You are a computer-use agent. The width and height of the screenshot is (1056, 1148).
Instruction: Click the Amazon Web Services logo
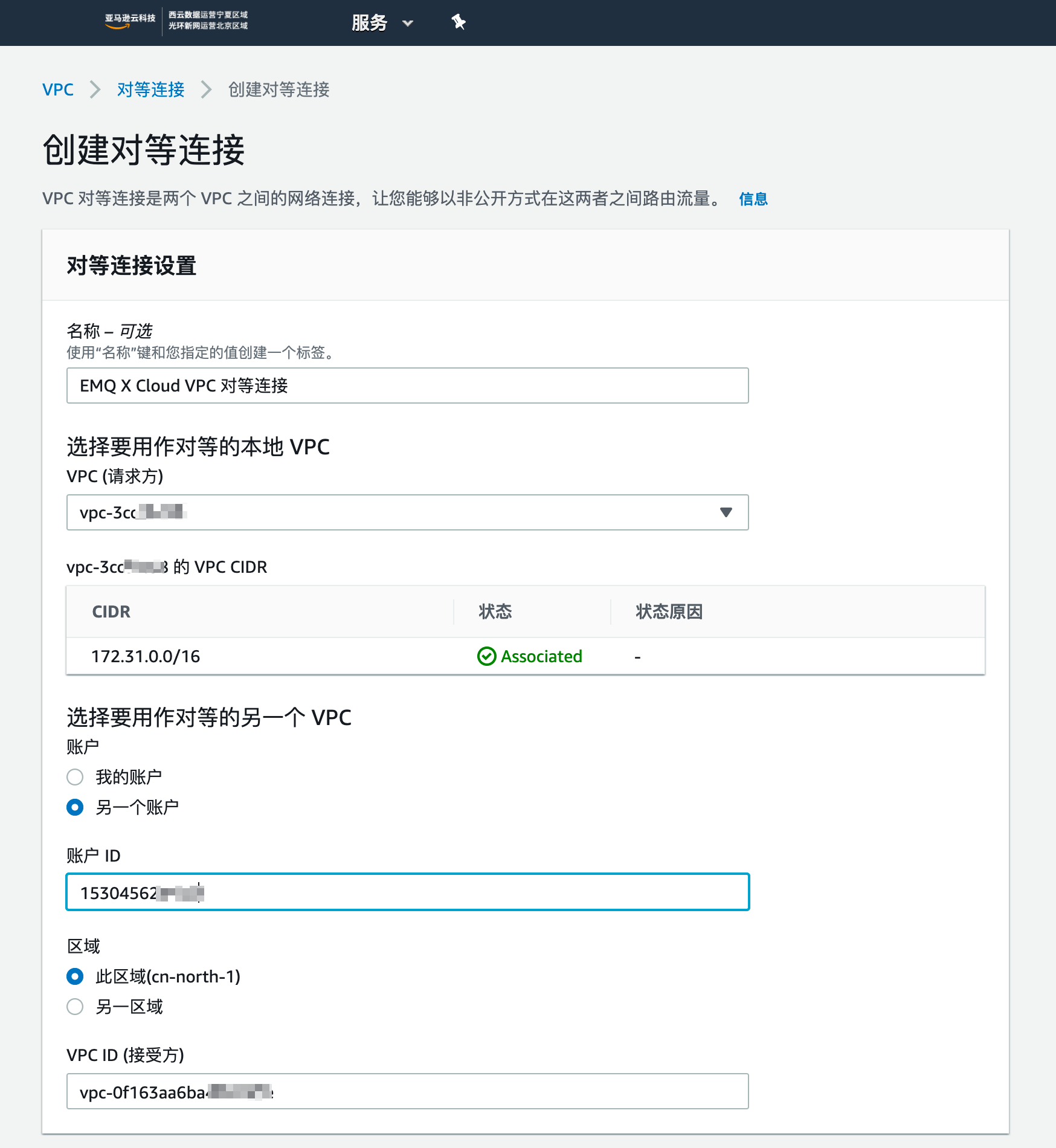click(x=129, y=21)
